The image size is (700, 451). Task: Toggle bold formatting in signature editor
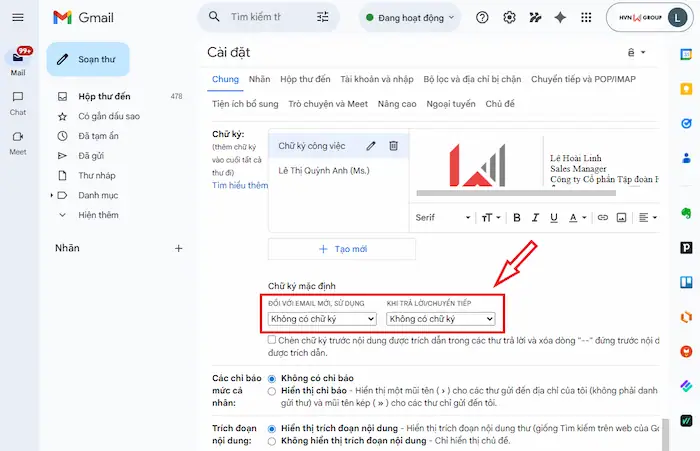(x=517, y=217)
